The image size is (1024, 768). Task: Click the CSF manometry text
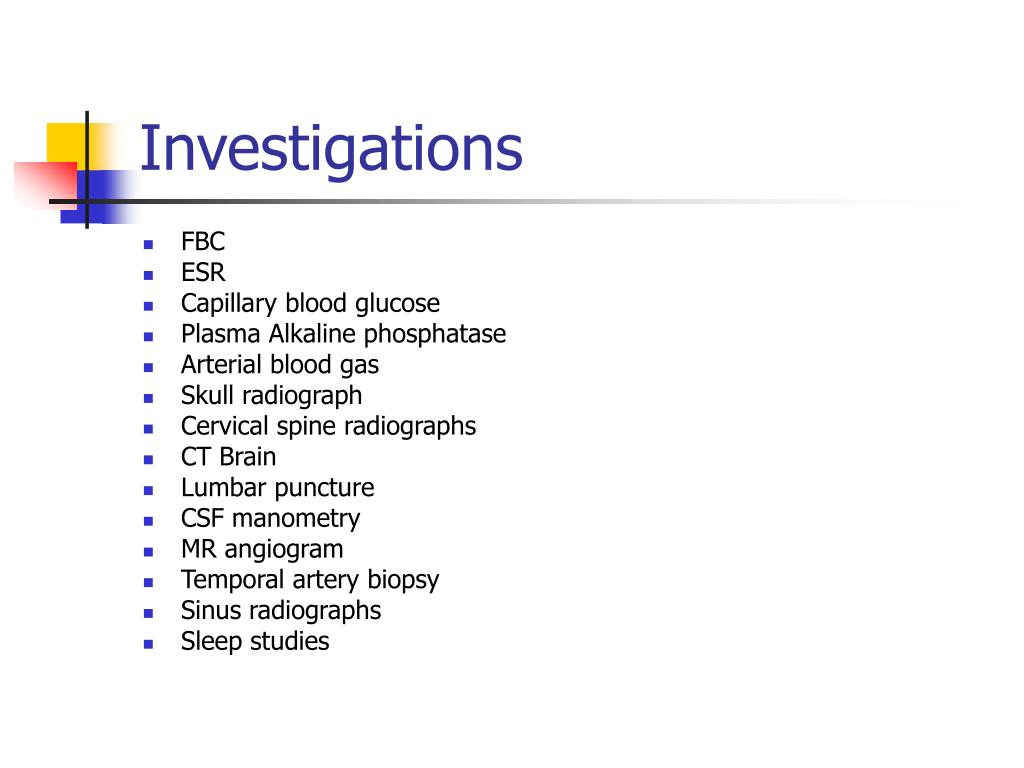click(x=270, y=519)
